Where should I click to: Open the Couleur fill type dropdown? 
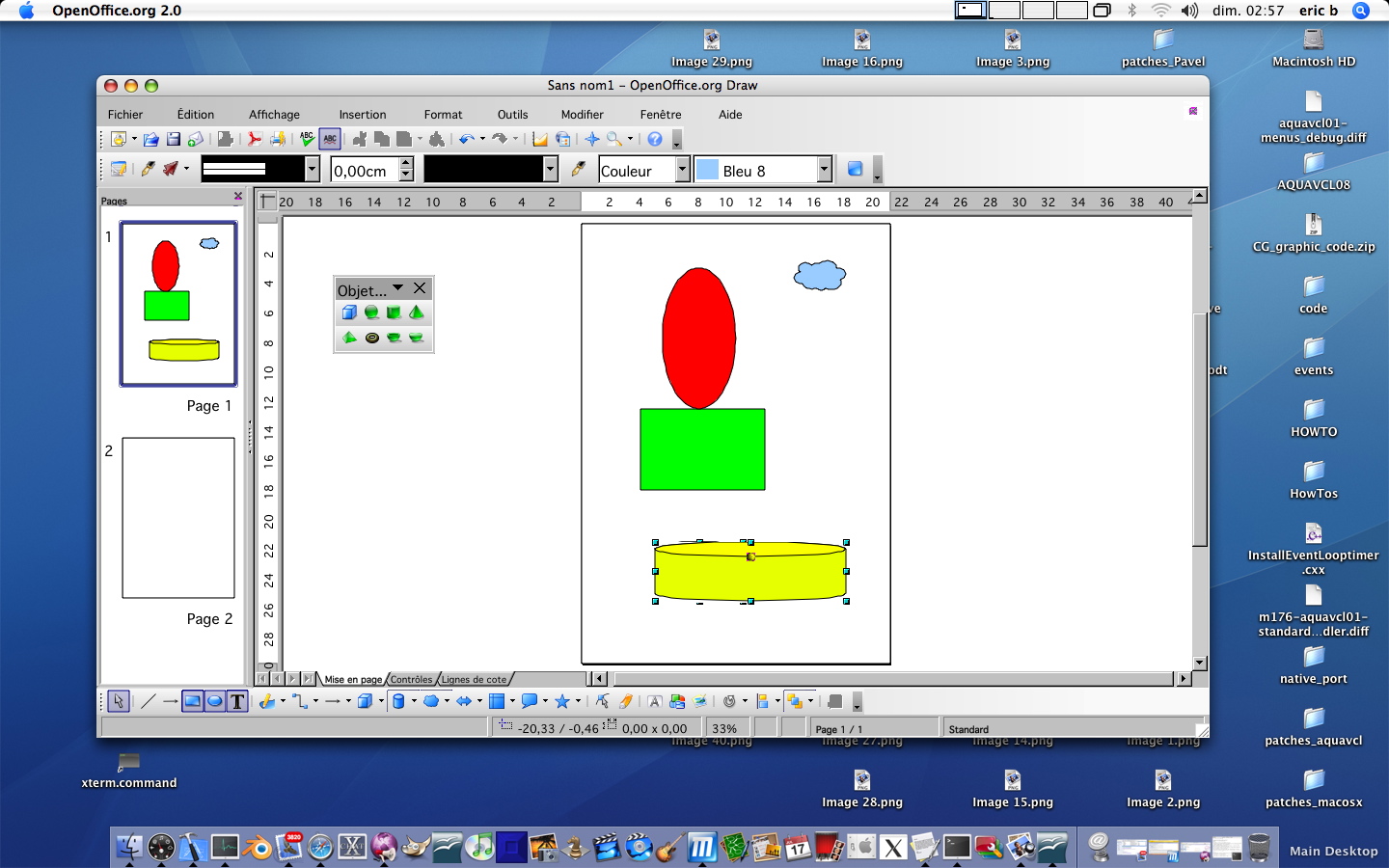pos(682,169)
